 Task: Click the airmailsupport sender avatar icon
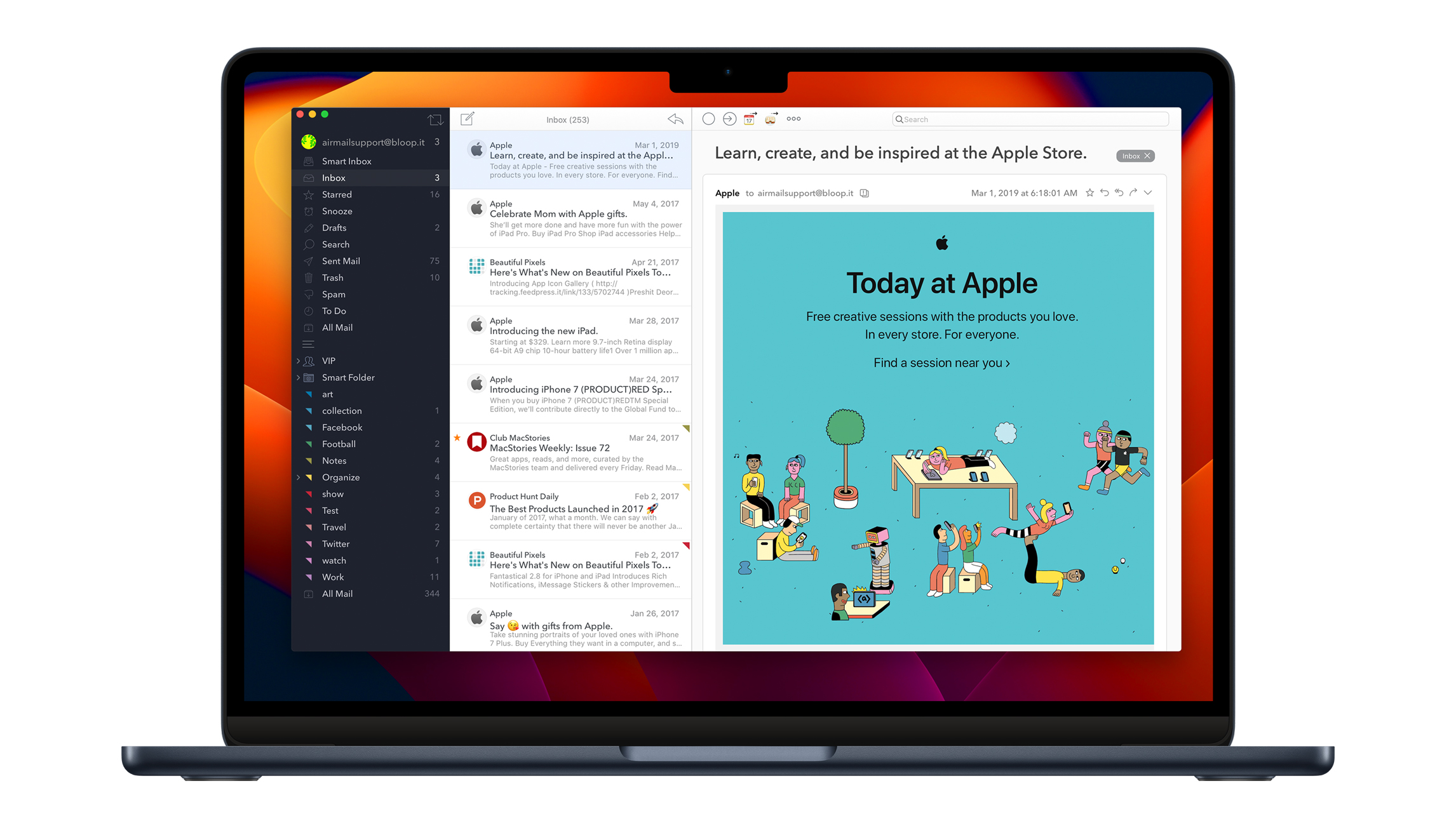click(307, 141)
